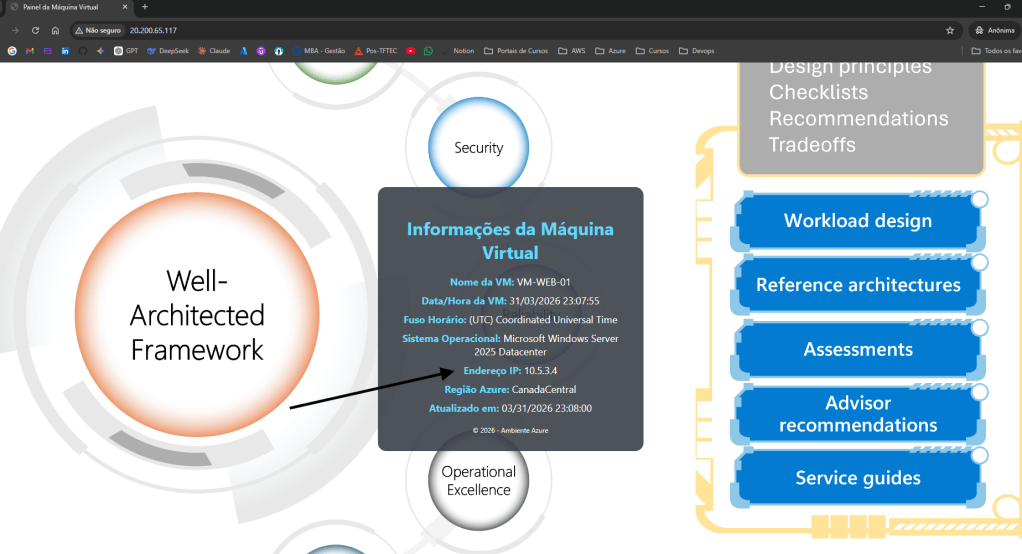Image resolution: width=1022 pixels, height=554 pixels.
Task: Open a new browser tab
Action: tap(145, 7)
